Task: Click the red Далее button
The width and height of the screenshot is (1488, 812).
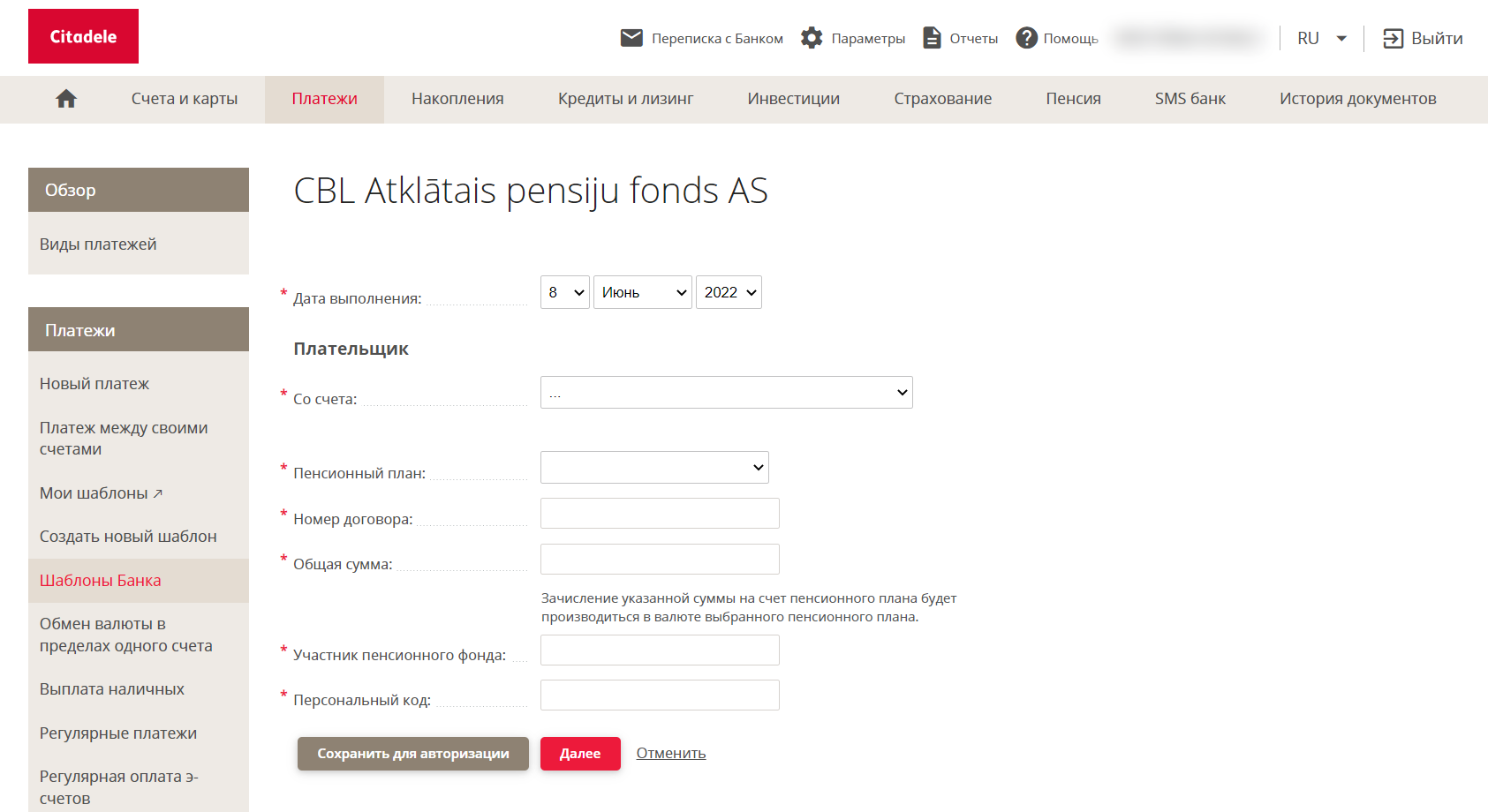Action: pyautogui.click(x=580, y=754)
